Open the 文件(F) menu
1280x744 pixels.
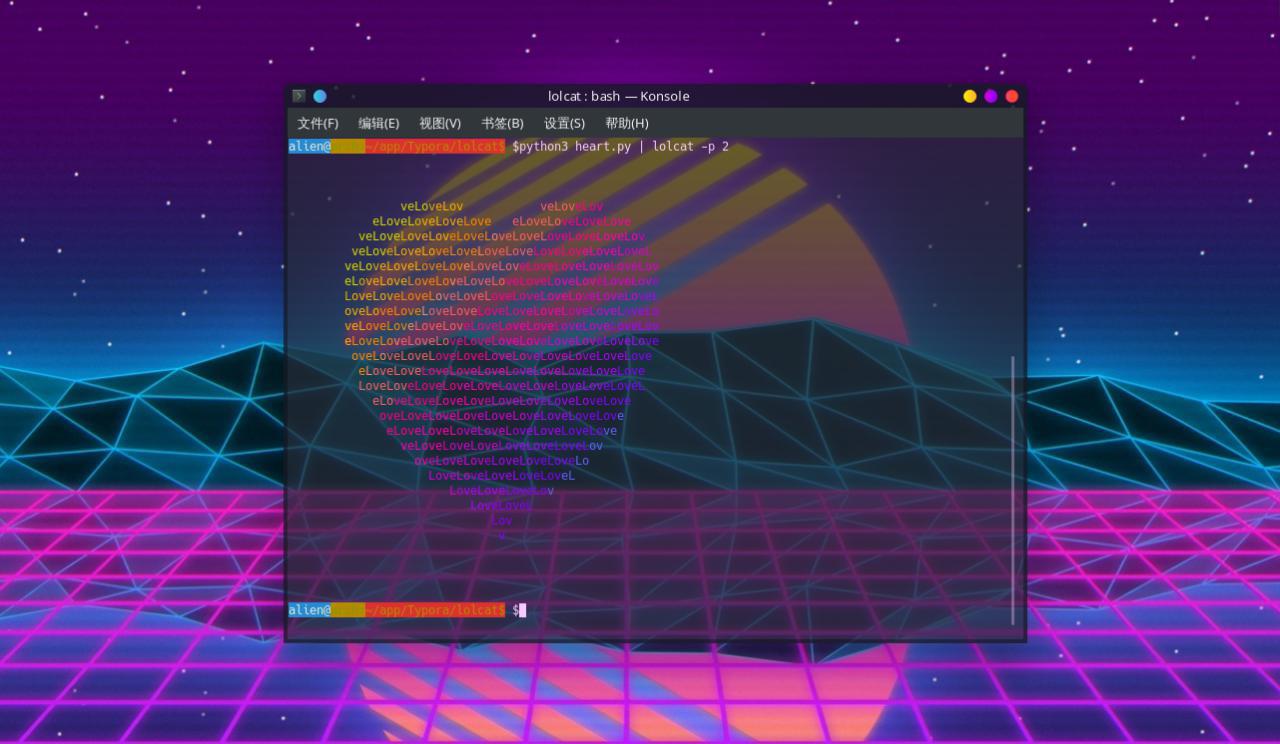pyautogui.click(x=318, y=123)
